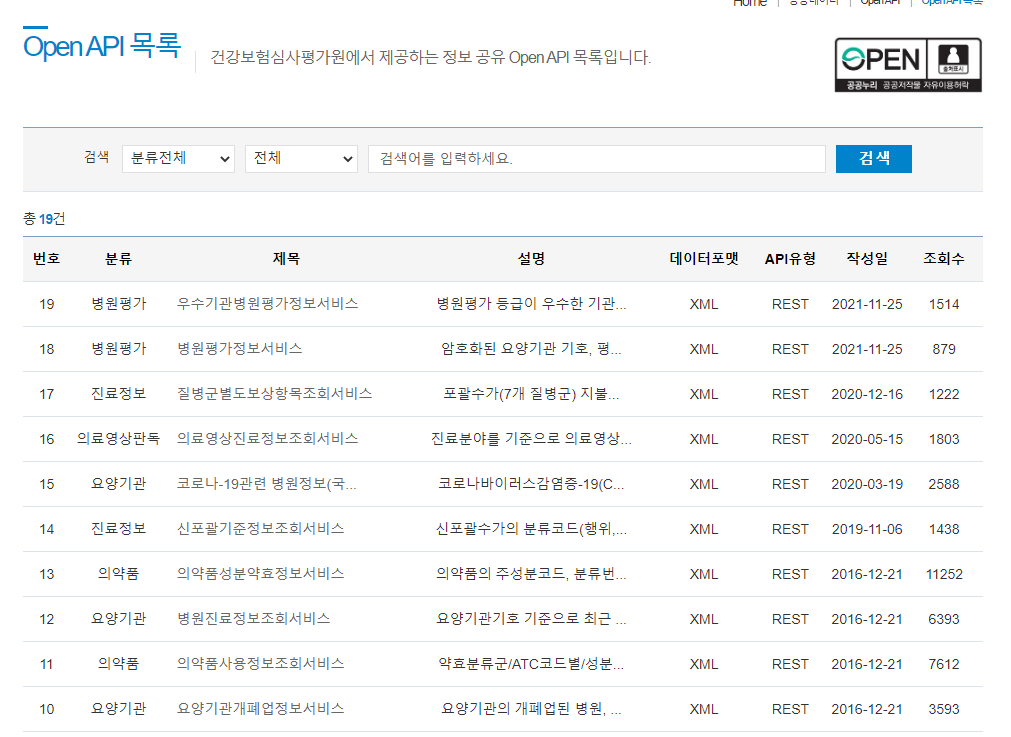1011x737 pixels.
Task: Click description 요양기관기호 기준으로 최근 ...
Action: pyautogui.click(x=531, y=619)
